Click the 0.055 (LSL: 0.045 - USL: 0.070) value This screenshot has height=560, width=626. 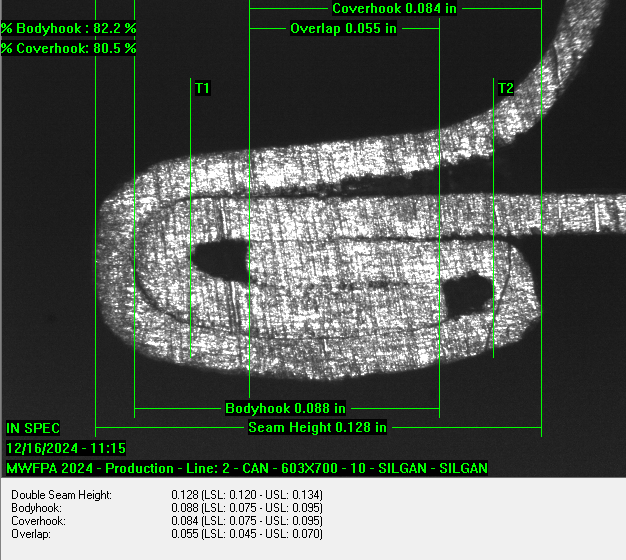point(247,534)
